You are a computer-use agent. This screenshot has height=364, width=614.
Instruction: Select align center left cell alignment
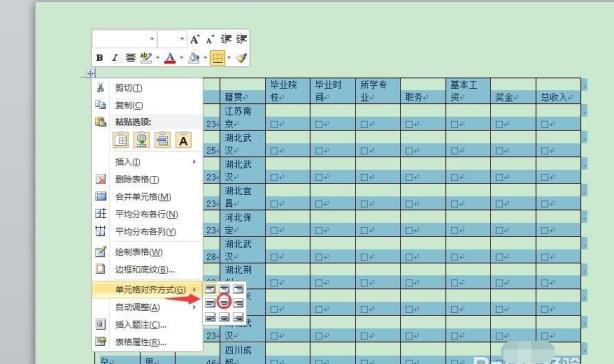[x=210, y=303]
